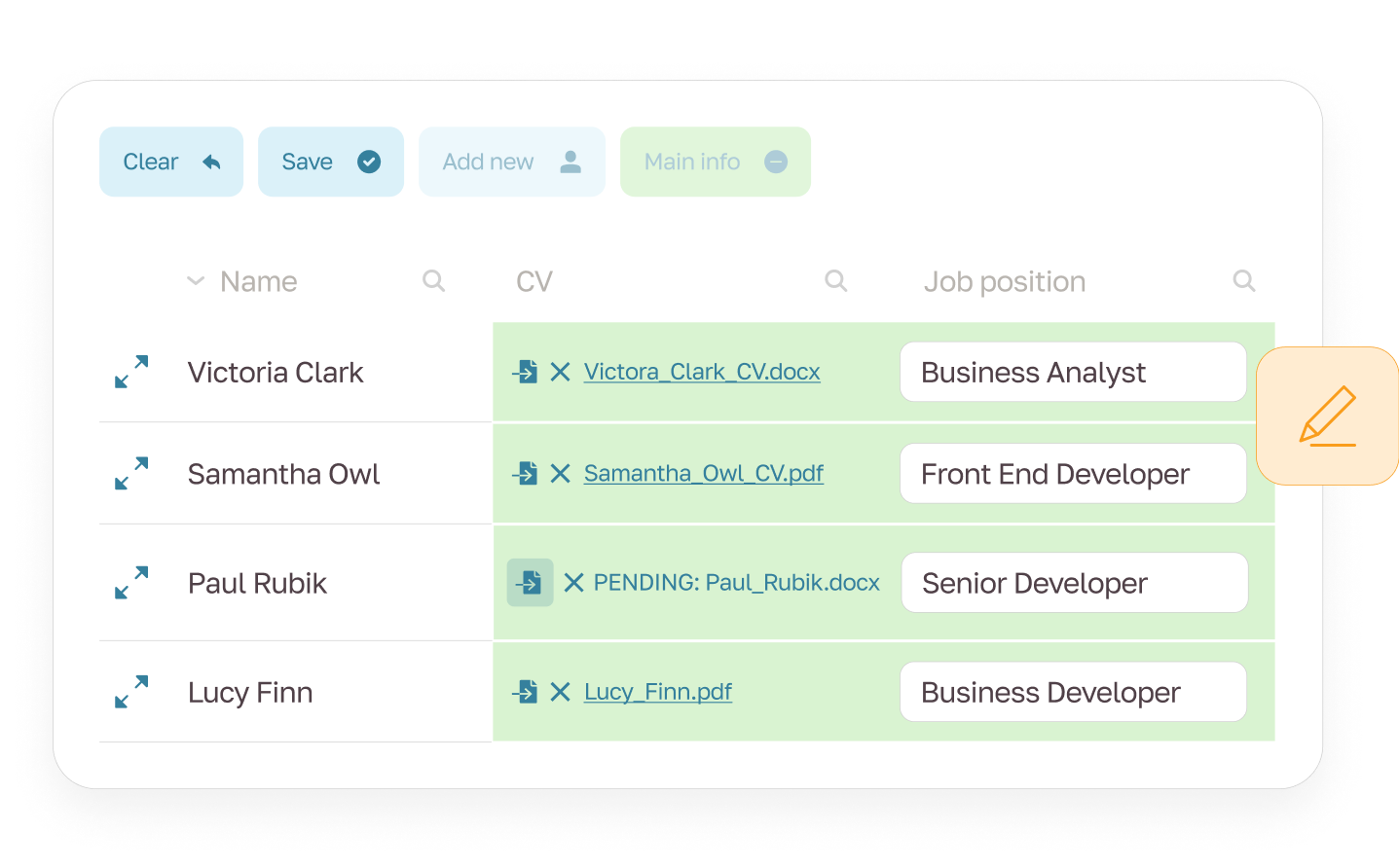Upload a new CV for Lucy Finn
This screenshot has height=868, width=1399.
click(x=526, y=692)
